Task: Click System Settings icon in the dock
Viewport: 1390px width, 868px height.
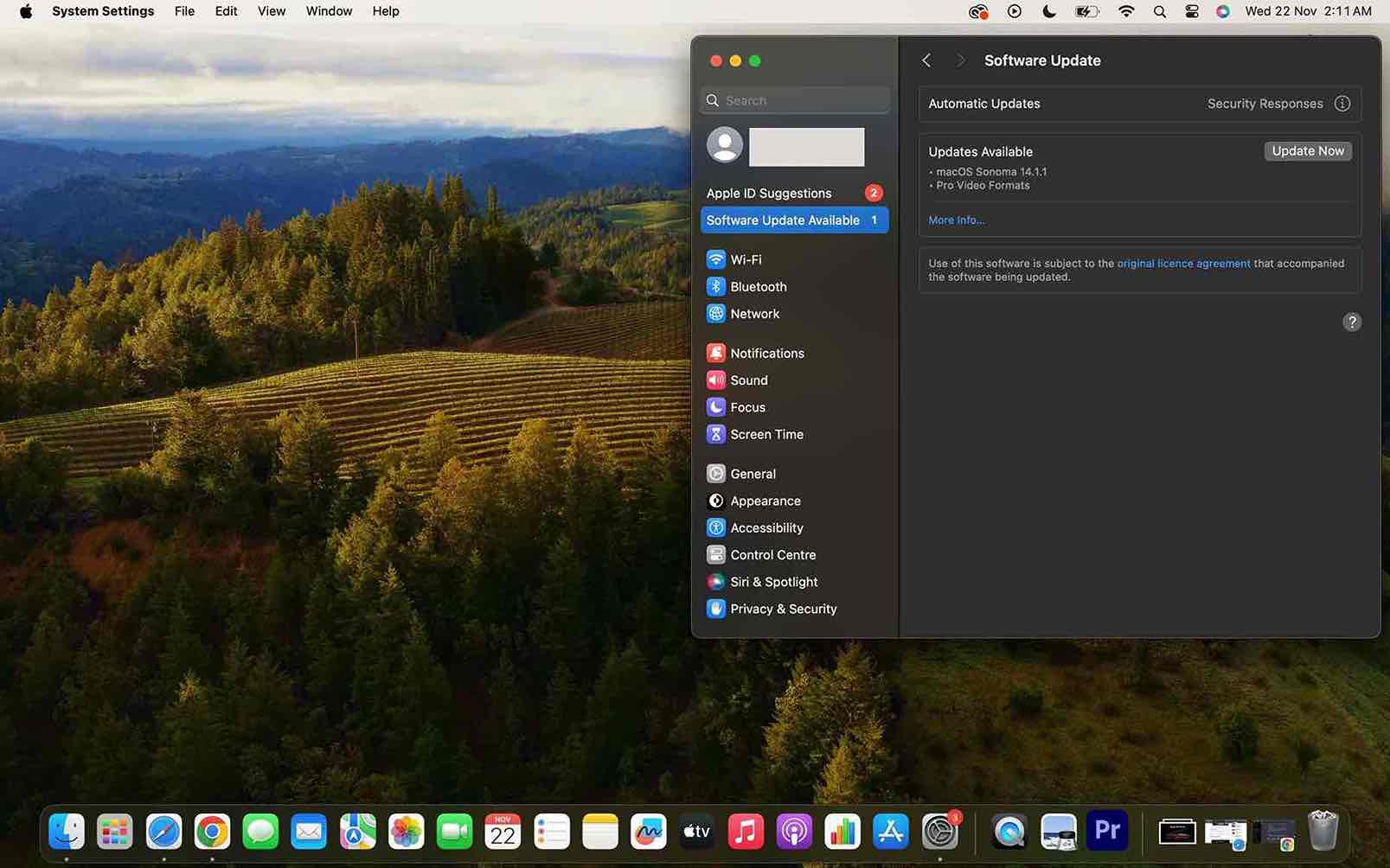Action: [x=939, y=833]
